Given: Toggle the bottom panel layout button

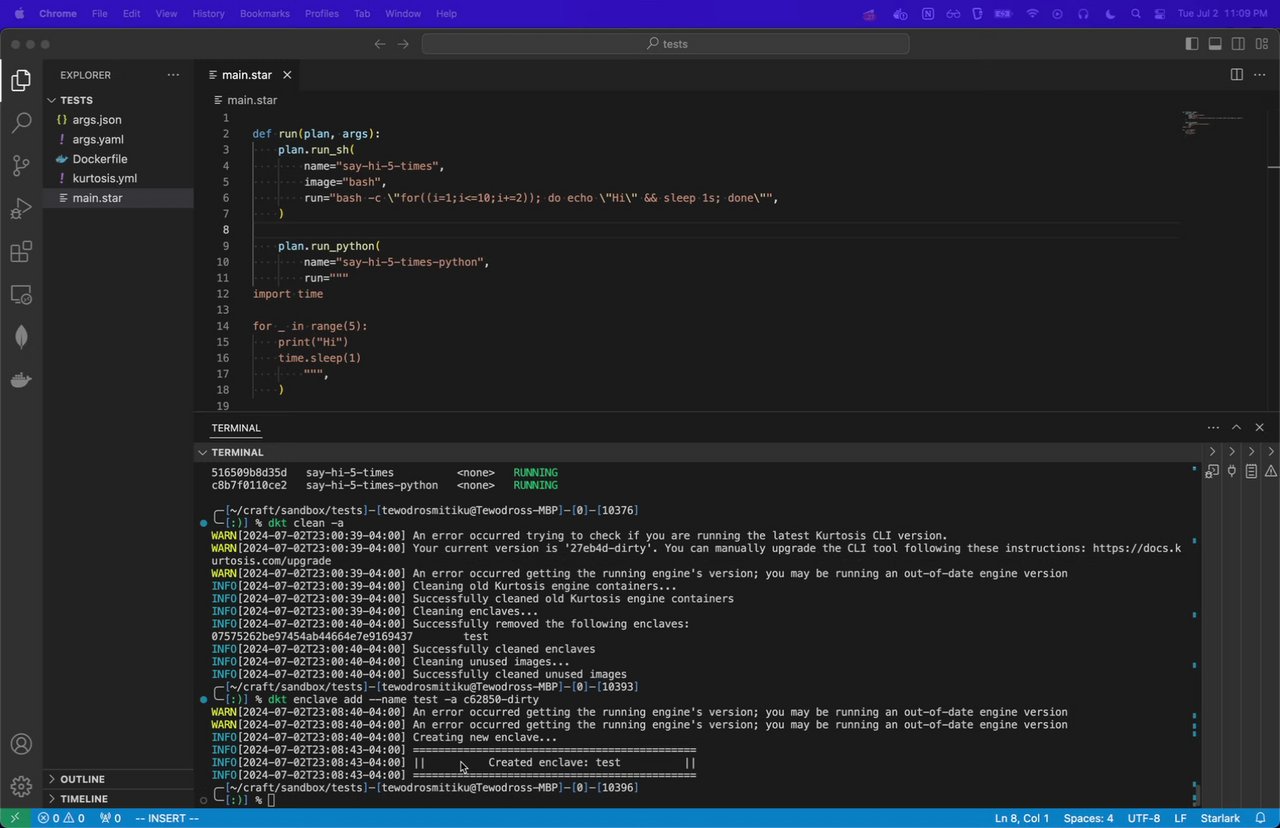Looking at the screenshot, I should 1215,44.
